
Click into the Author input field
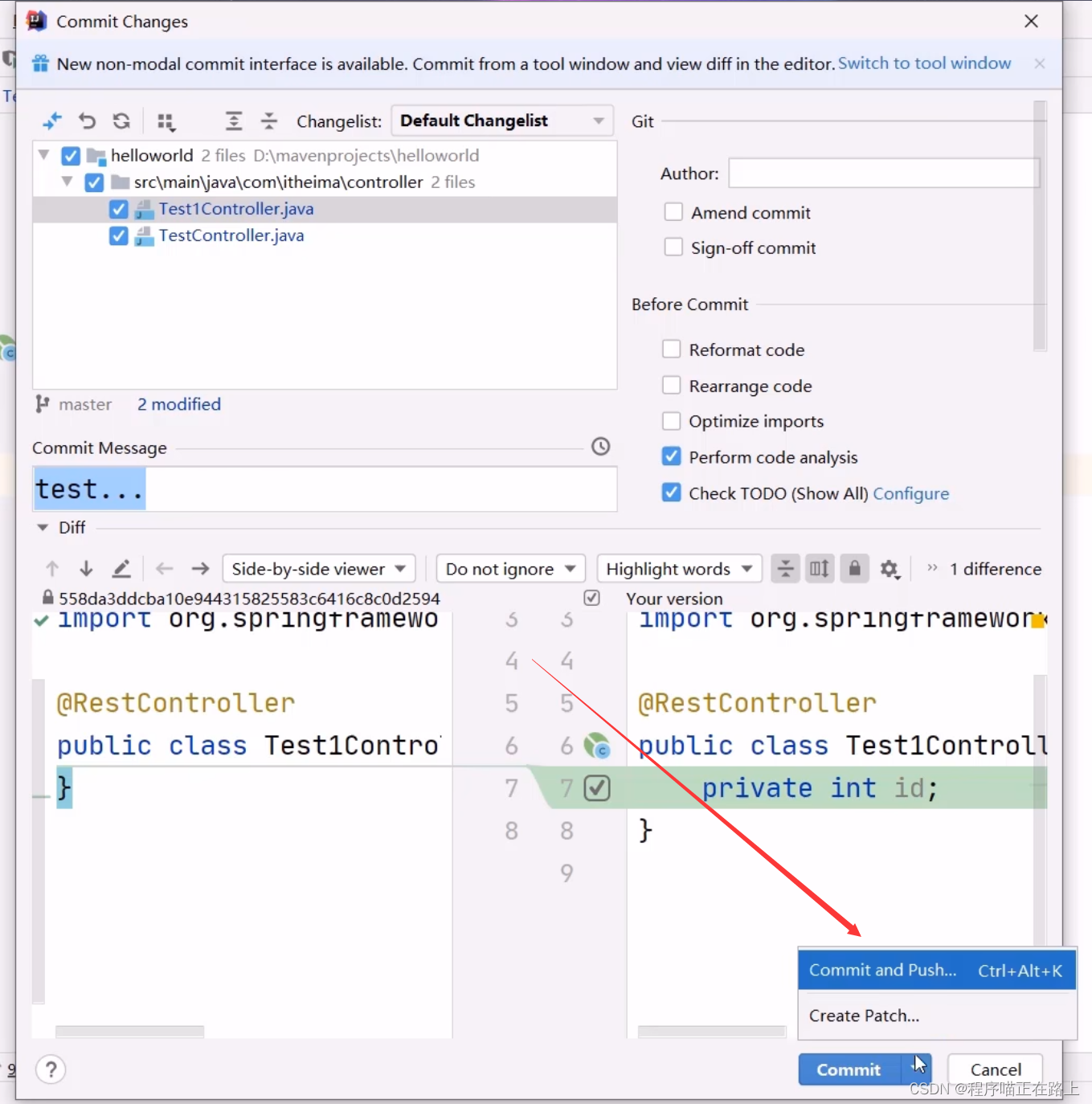click(x=884, y=173)
